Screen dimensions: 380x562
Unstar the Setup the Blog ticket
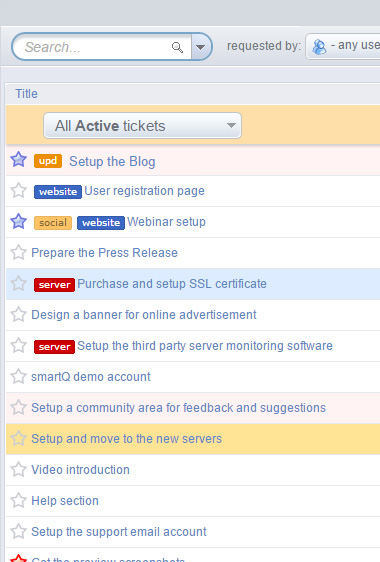point(18,159)
